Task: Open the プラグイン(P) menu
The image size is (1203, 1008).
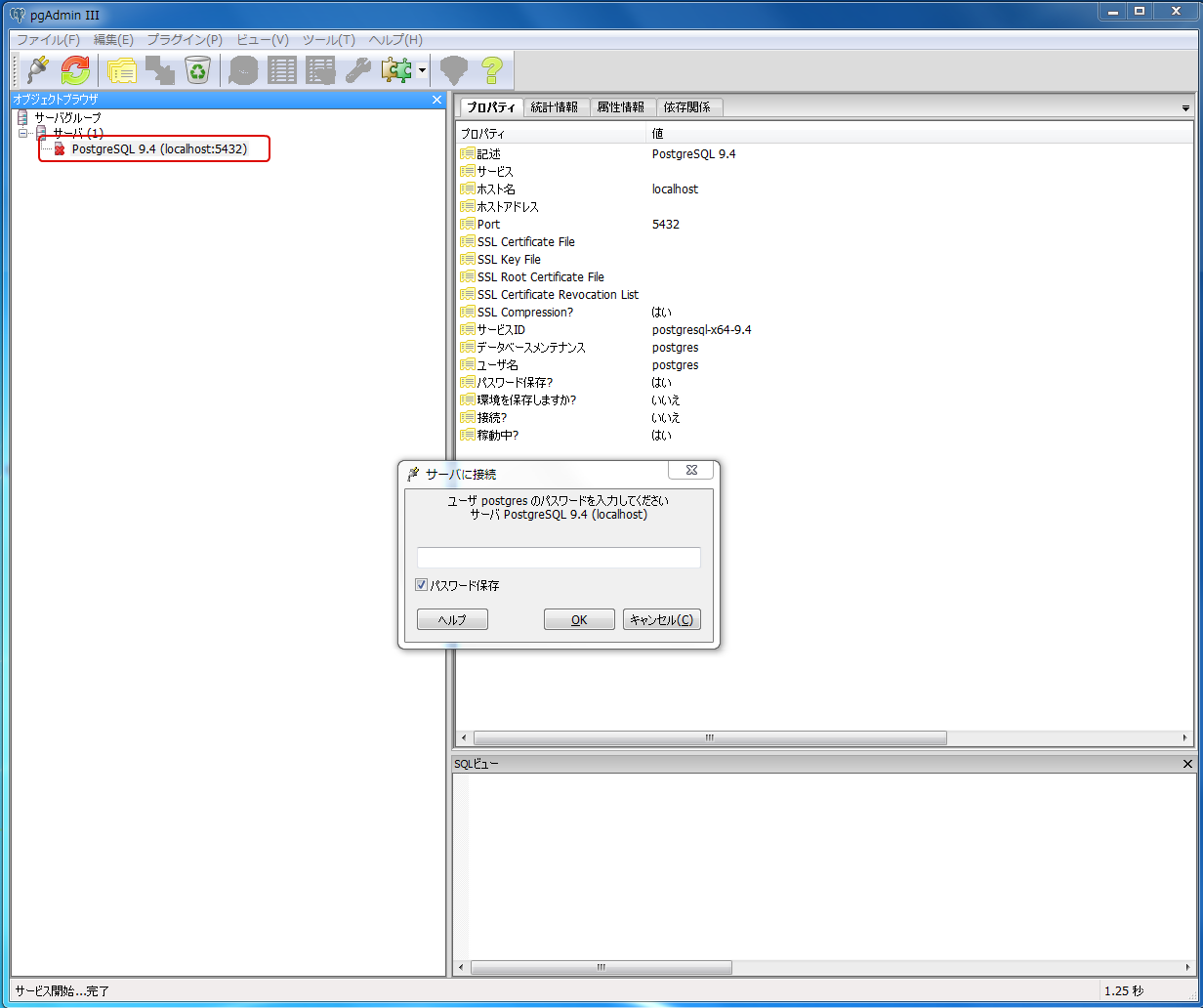Action: coord(185,40)
